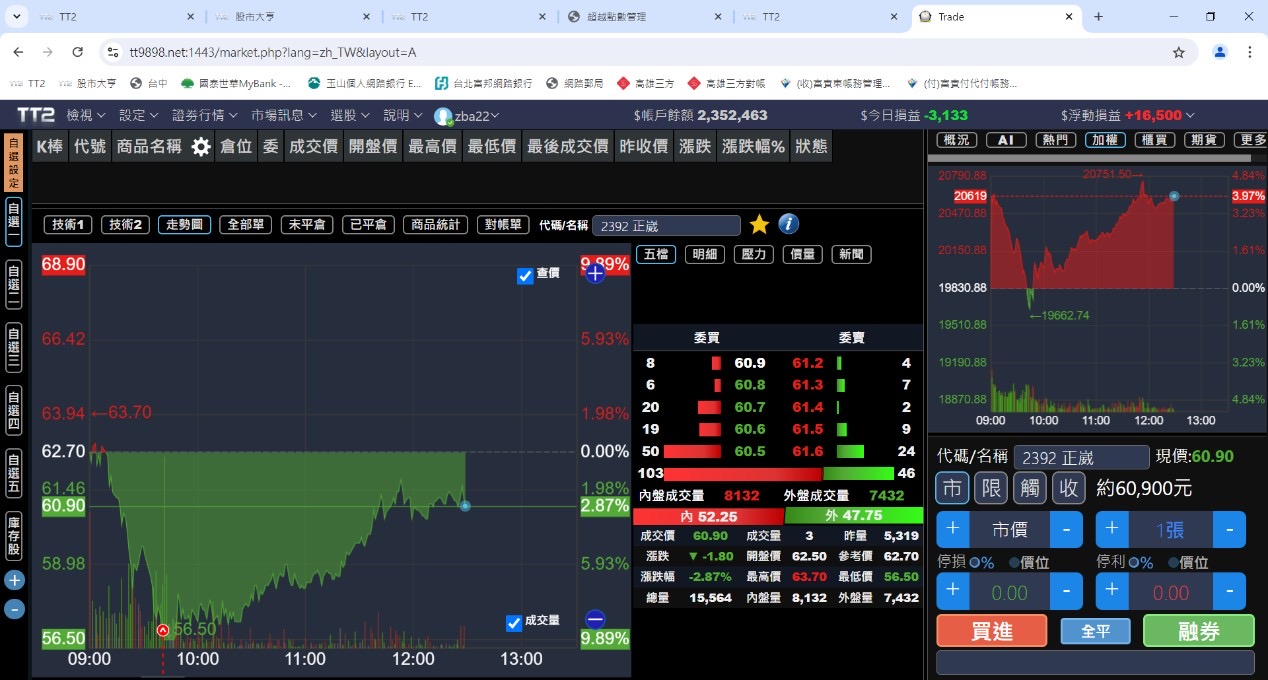Screen dimensions: 1268x680
Task: Decrease 停損 value with minus button
Action: 1066,591
